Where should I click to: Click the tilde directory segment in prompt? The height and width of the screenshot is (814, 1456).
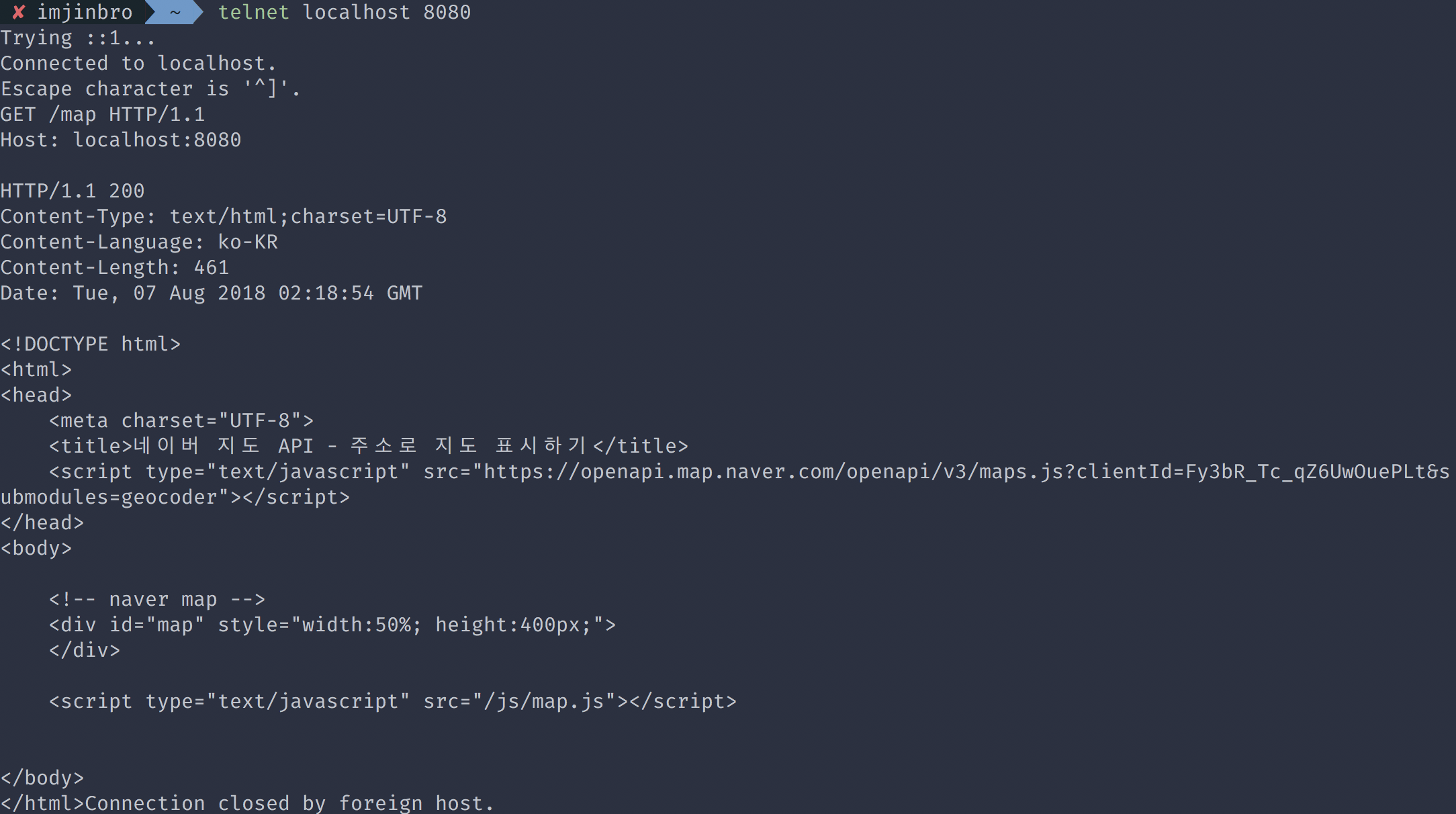coord(175,12)
